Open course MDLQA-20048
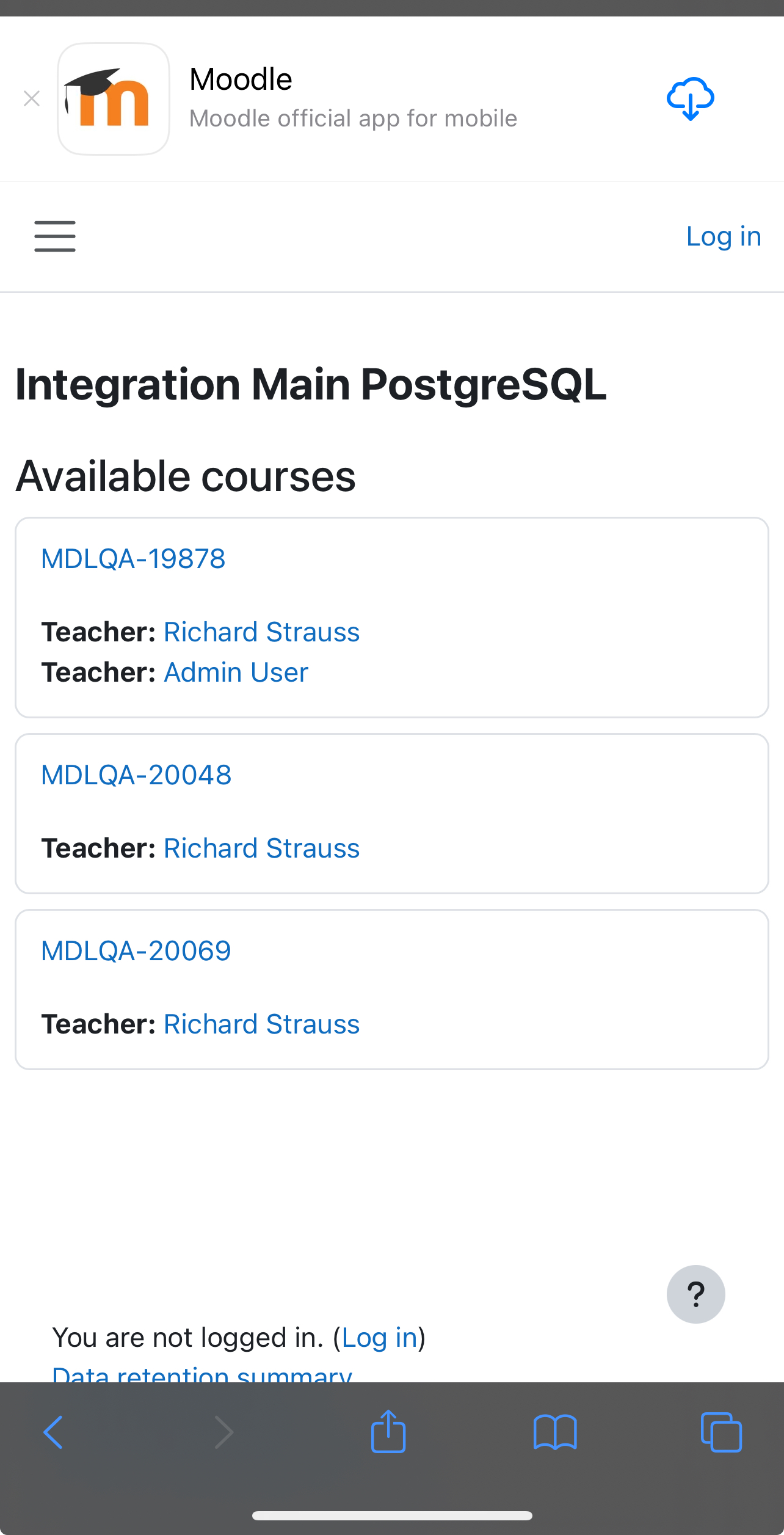Viewport: 784px width, 1535px height. coord(136,775)
